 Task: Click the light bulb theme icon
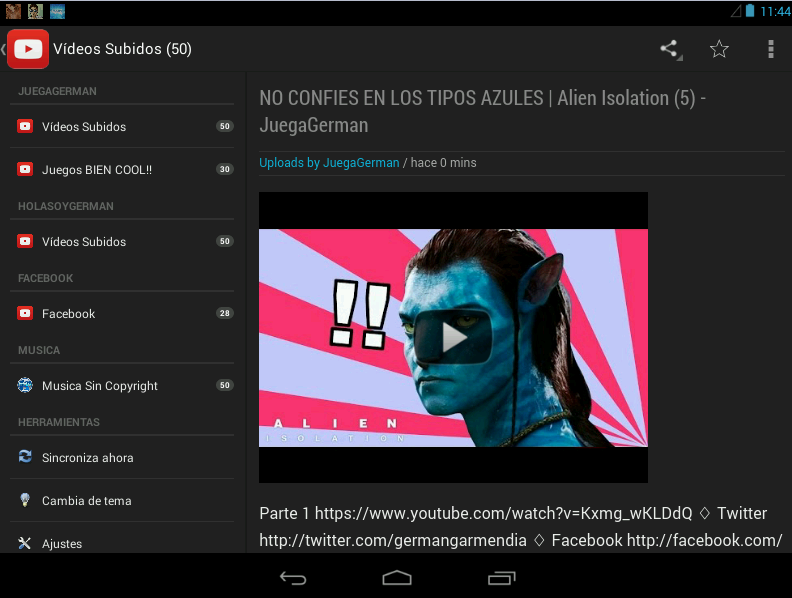[x=25, y=500]
